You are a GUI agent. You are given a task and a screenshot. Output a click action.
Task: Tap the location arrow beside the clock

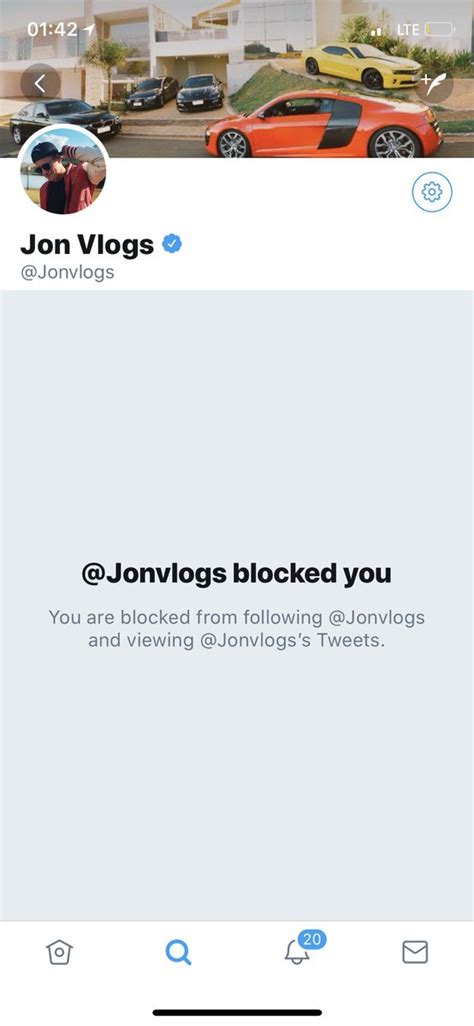[88, 29]
